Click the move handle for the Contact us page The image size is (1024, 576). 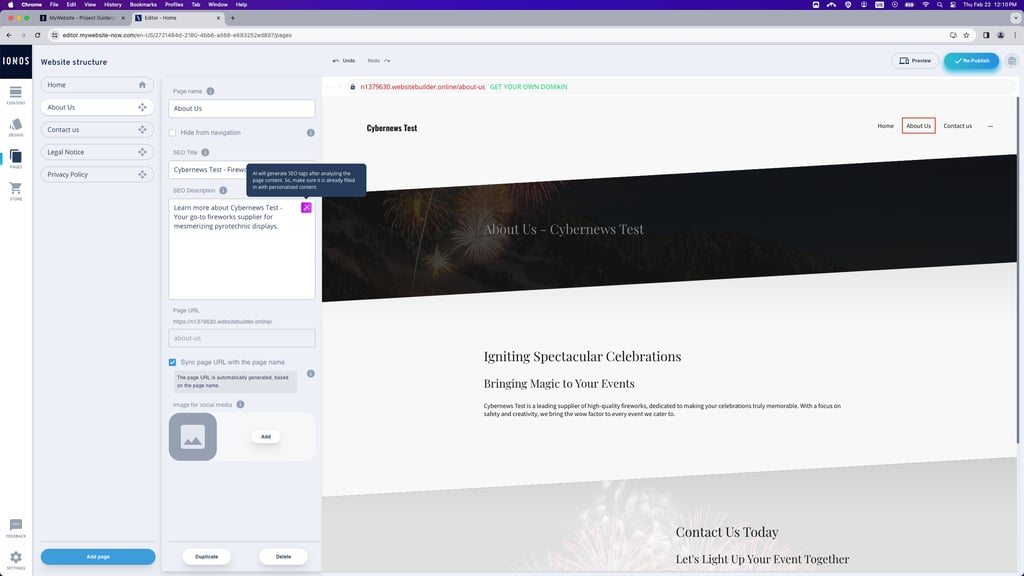pyautogui.click(x=142, y=129)
